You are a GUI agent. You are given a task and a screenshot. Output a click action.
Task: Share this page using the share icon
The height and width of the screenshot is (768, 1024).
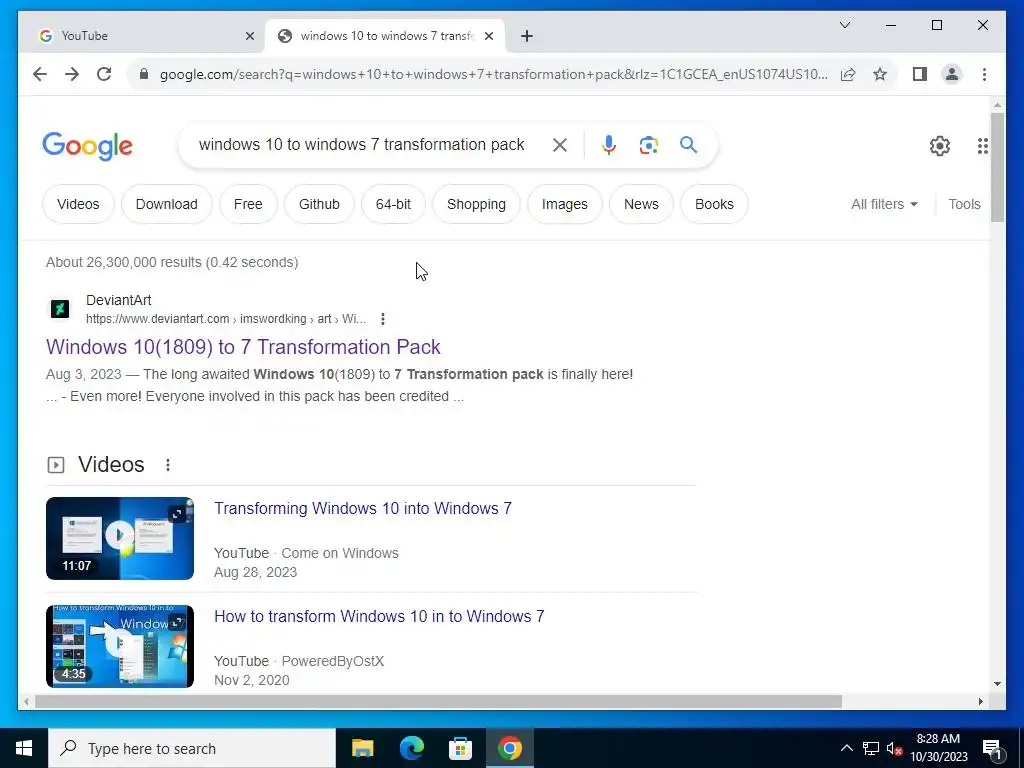point(848,74)
